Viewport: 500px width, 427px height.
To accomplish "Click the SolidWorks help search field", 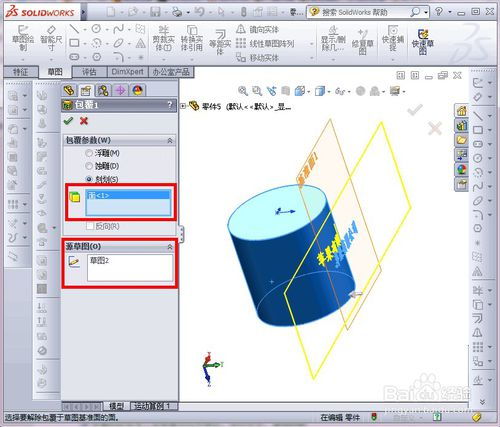I will [363, 12].
